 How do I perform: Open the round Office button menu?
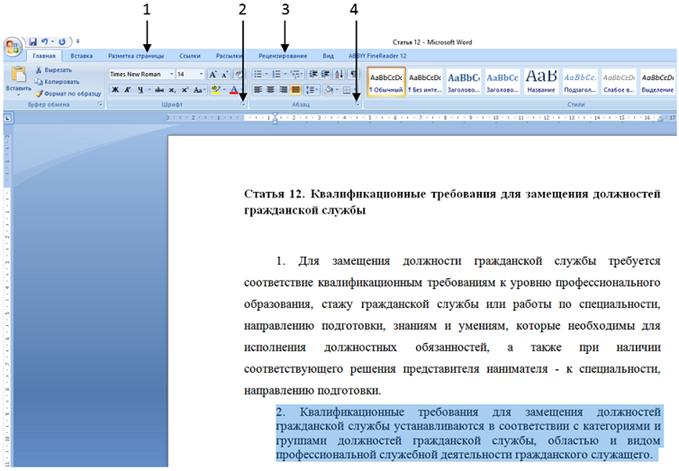click(13, 47)
